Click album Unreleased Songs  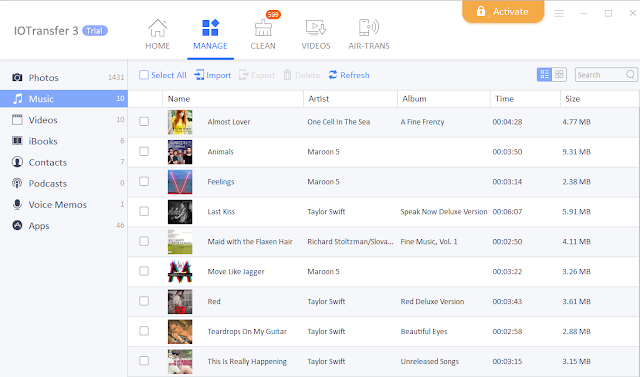pos(429,361)
